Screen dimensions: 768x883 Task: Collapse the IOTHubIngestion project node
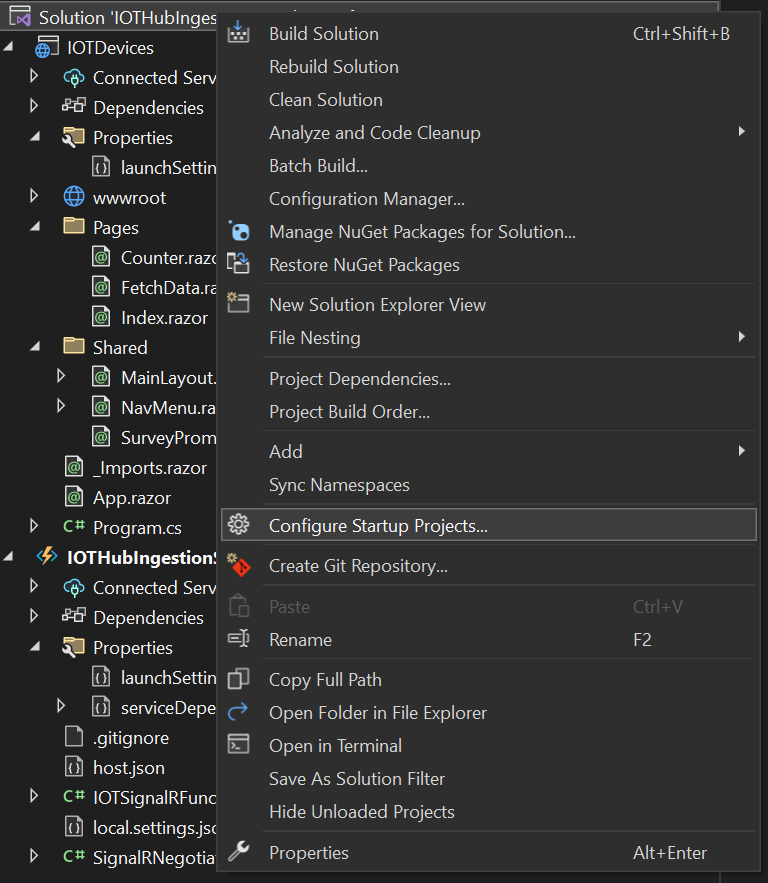pos(8,557)
